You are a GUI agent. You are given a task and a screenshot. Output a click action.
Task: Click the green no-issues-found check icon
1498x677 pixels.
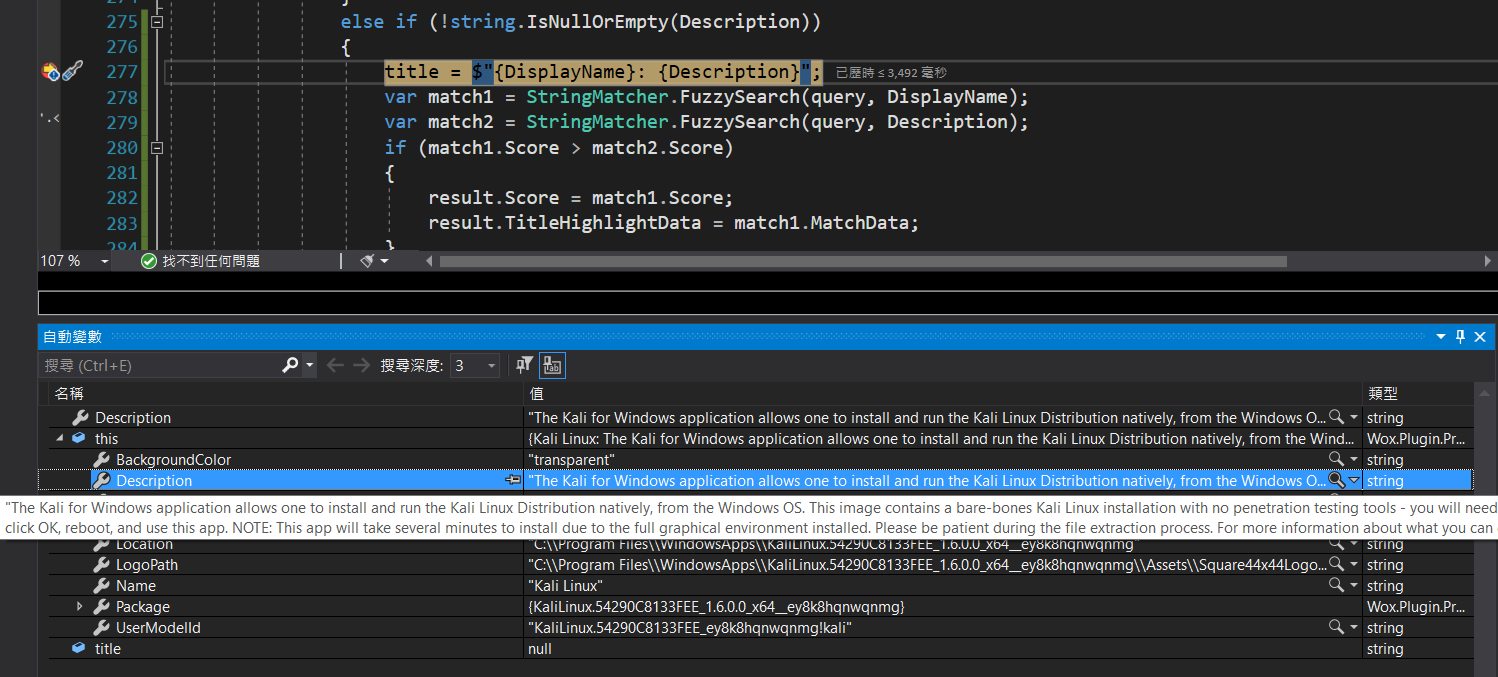pos(149,261)
